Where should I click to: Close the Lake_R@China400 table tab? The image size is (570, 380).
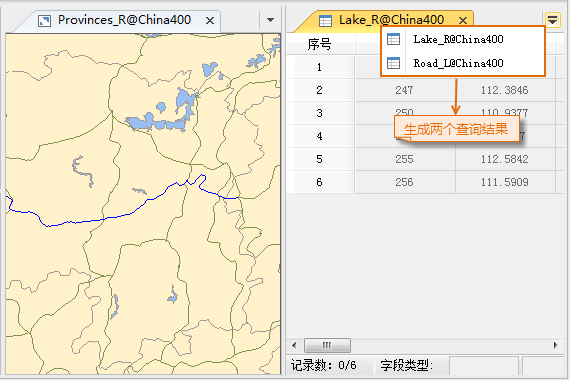click(463, 21)
